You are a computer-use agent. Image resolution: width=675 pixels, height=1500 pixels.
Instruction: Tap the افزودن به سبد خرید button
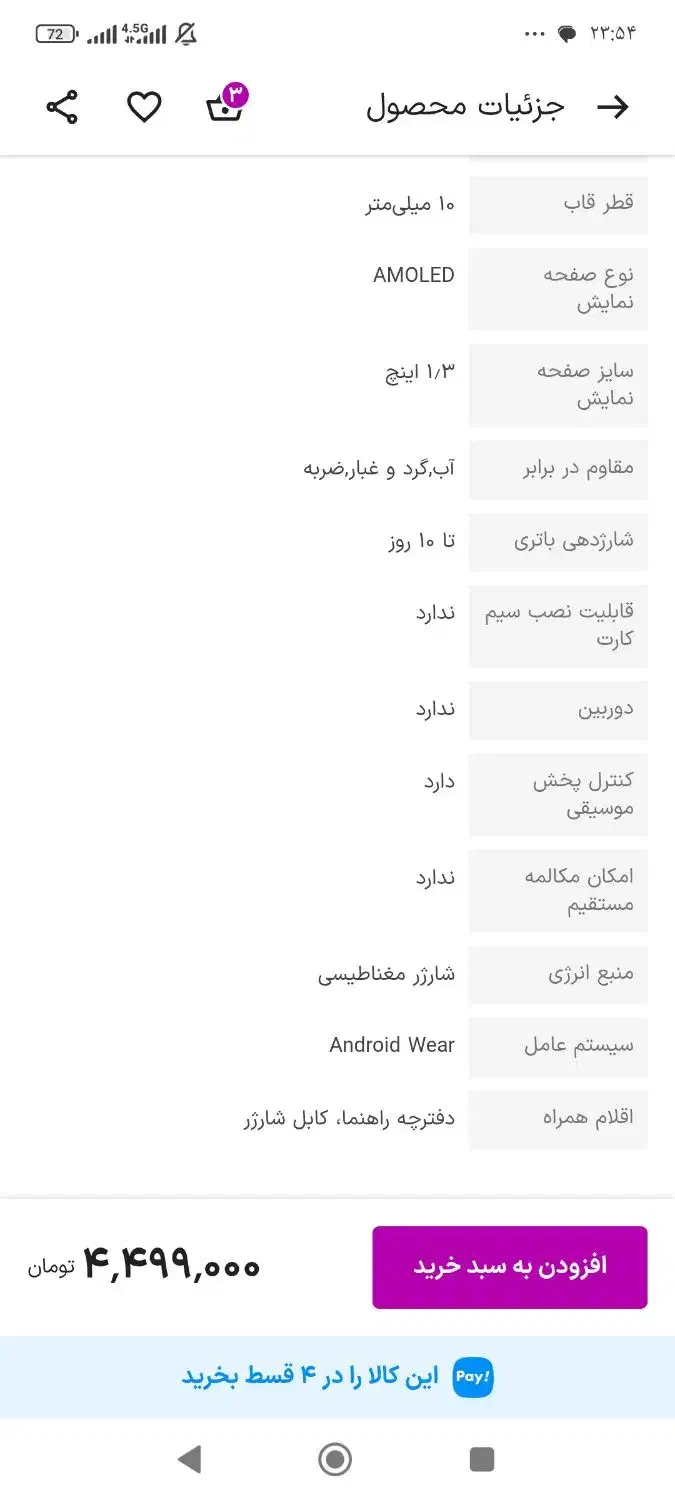pos(510,1265)
